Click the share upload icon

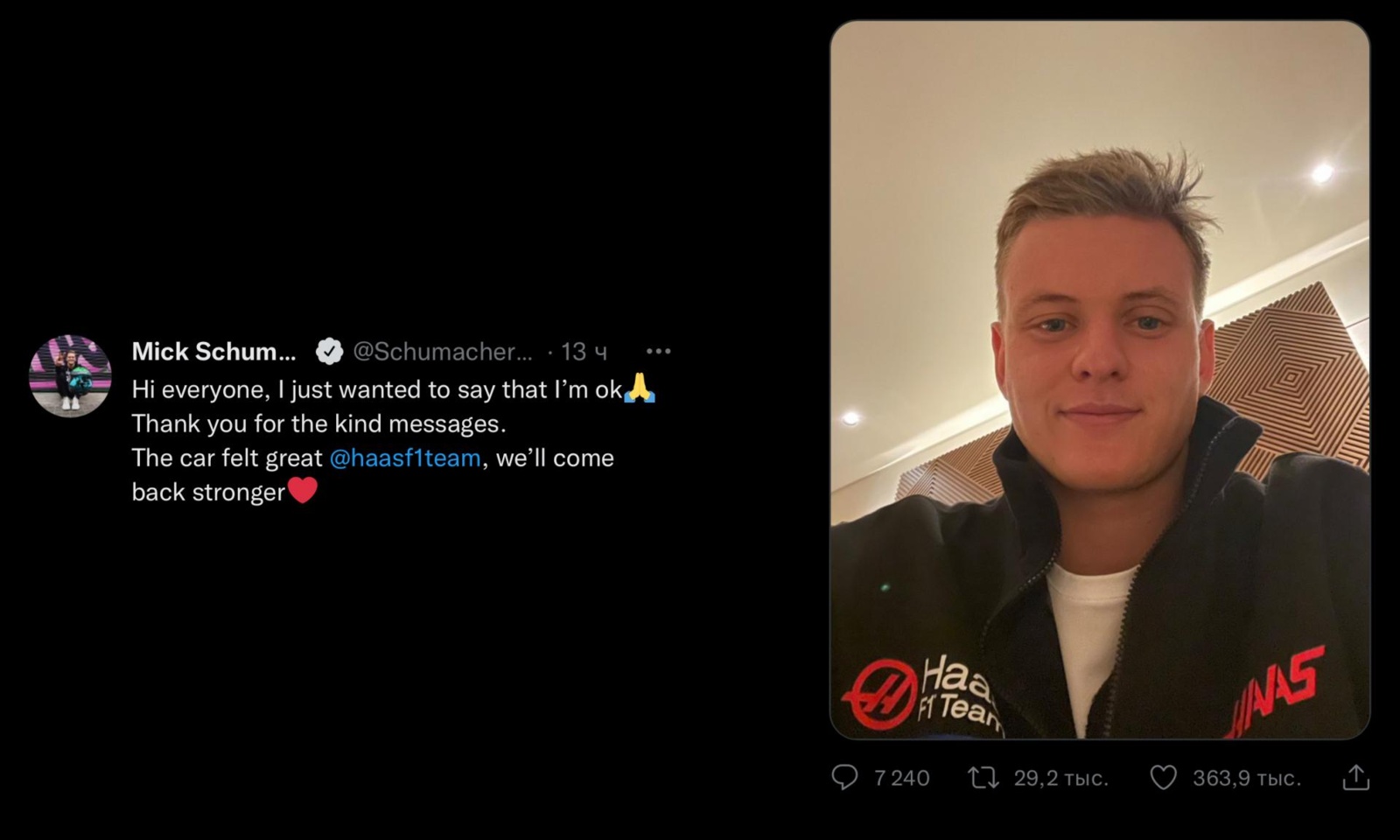click(1355, 777)
